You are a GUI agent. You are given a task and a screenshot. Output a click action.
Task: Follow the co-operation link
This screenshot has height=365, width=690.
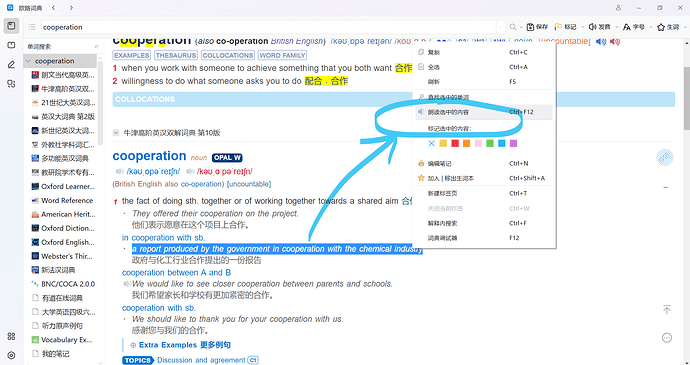pos(202,184)
